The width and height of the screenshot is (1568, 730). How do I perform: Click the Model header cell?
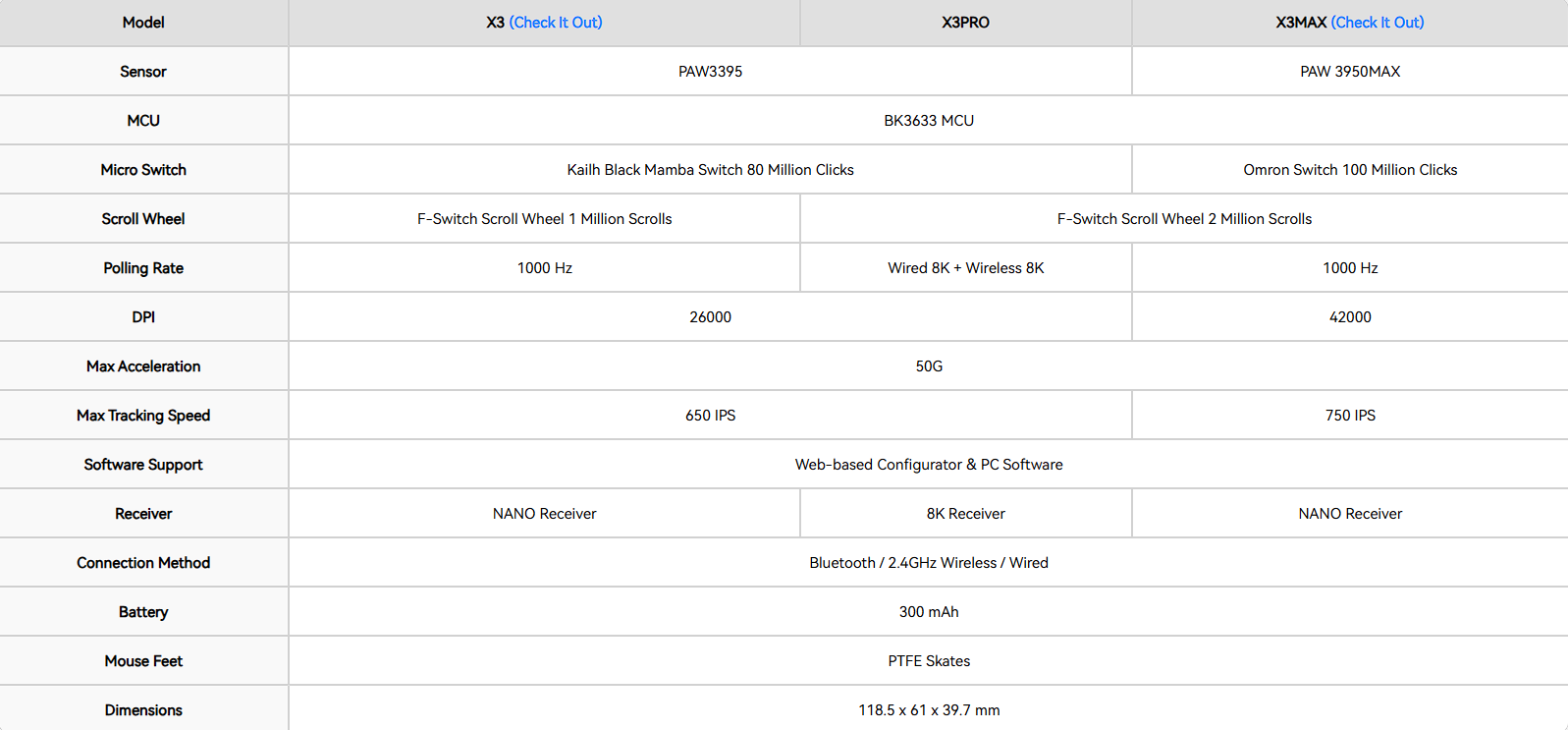(x=143, y=23)
